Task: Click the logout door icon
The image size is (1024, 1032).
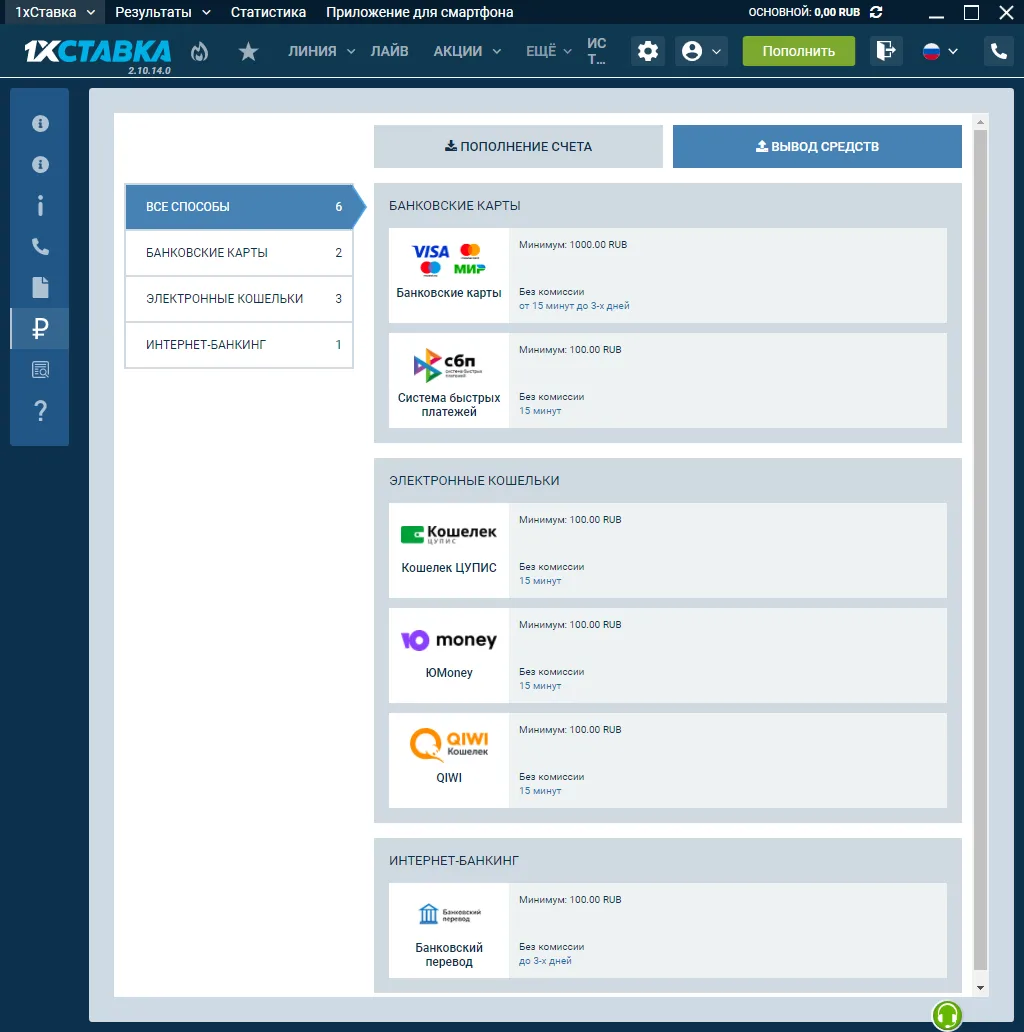Action: (x=885, y=51)
